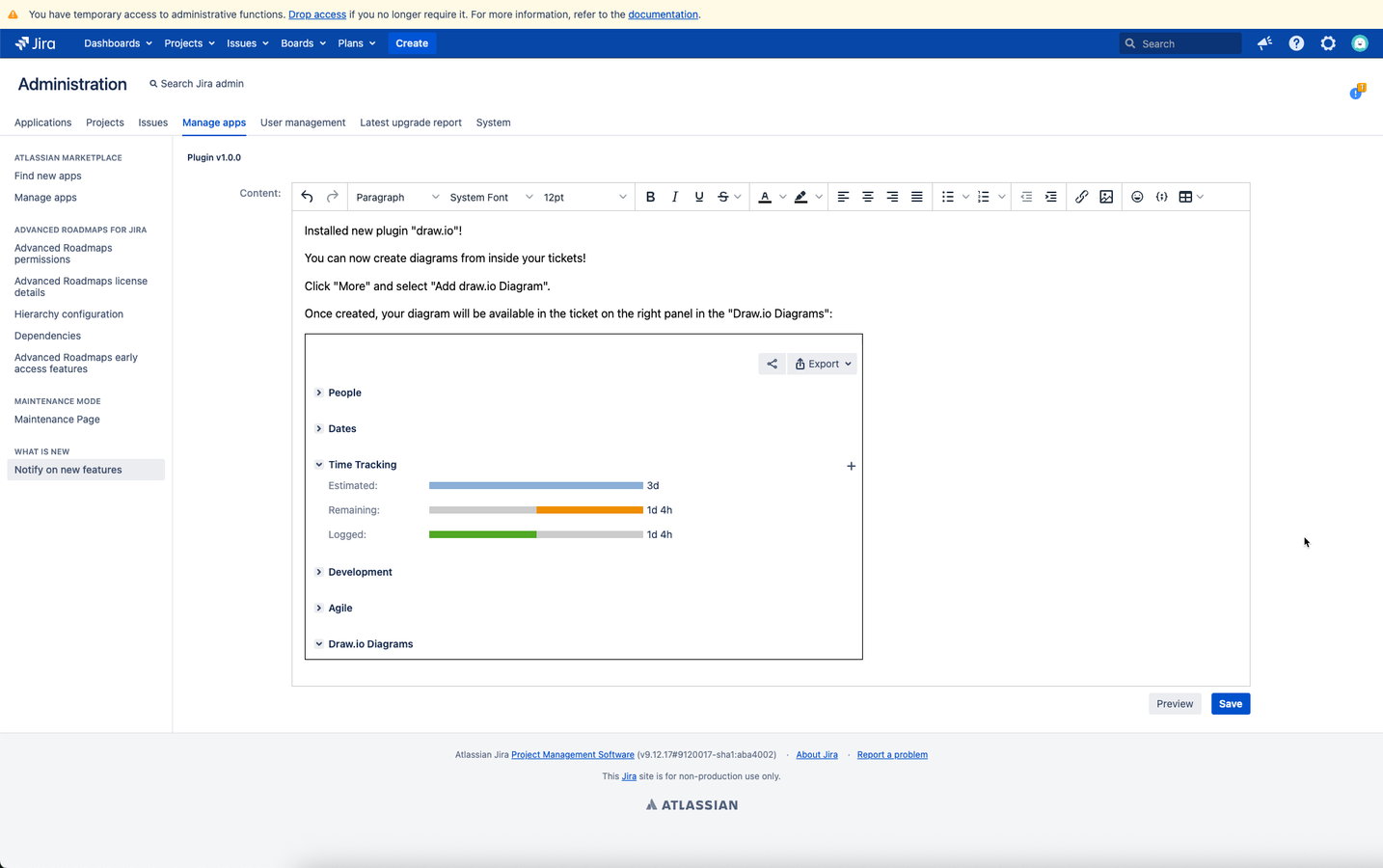
Task: Toggle Strikethrough formatting
Action: pyautogui.click(x=723, y=197)
